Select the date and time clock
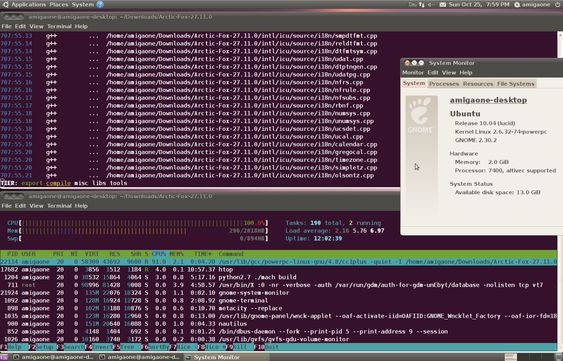The image size is (563, 361). [479, 5]
